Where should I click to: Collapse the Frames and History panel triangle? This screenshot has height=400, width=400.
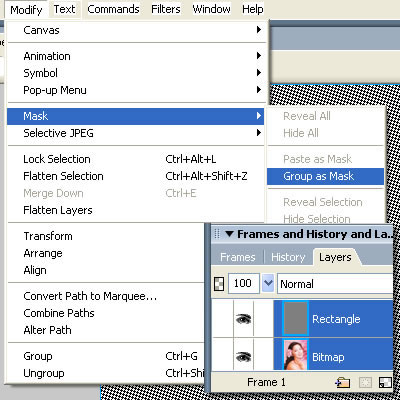pos(229,234)
